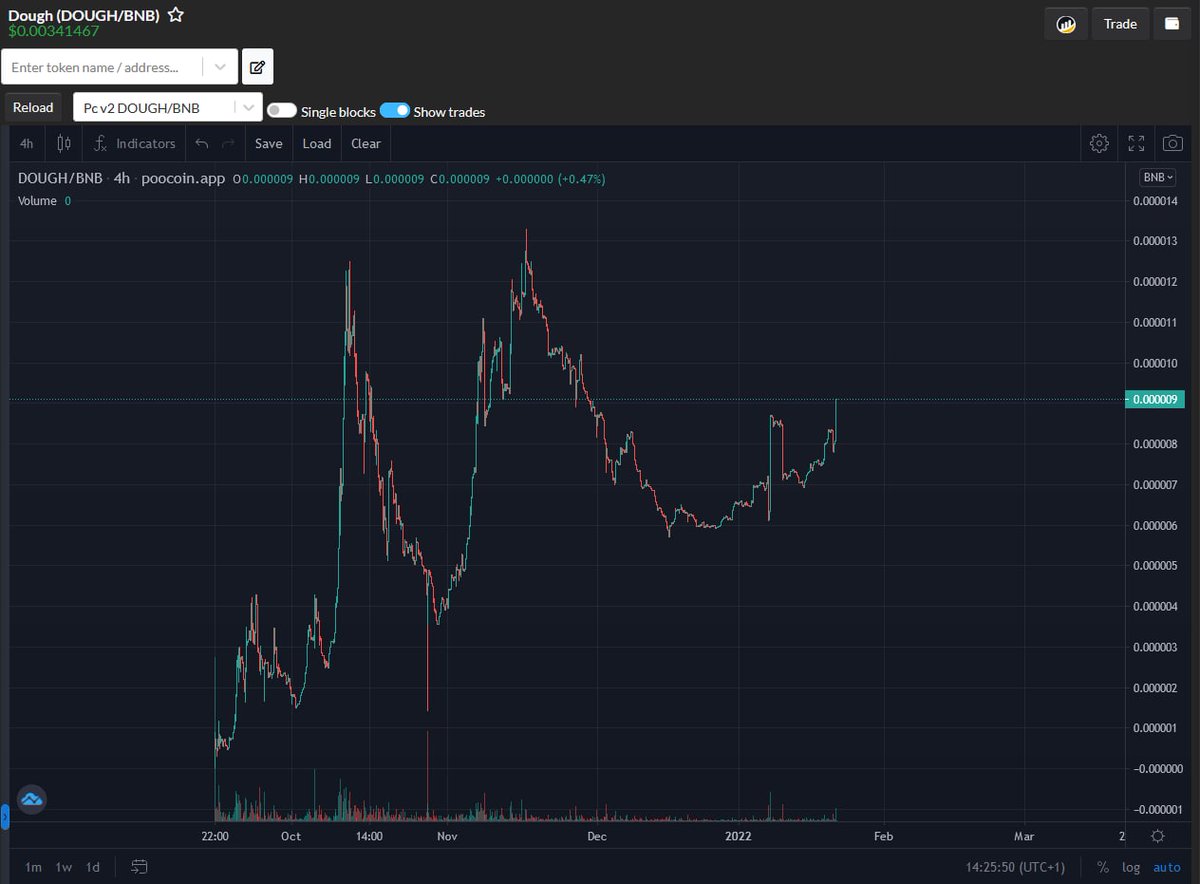Open the BNB currency dropdown
Viewport: 1200px width, 884px height.
pyautogui.click(x=1158, y=177)
